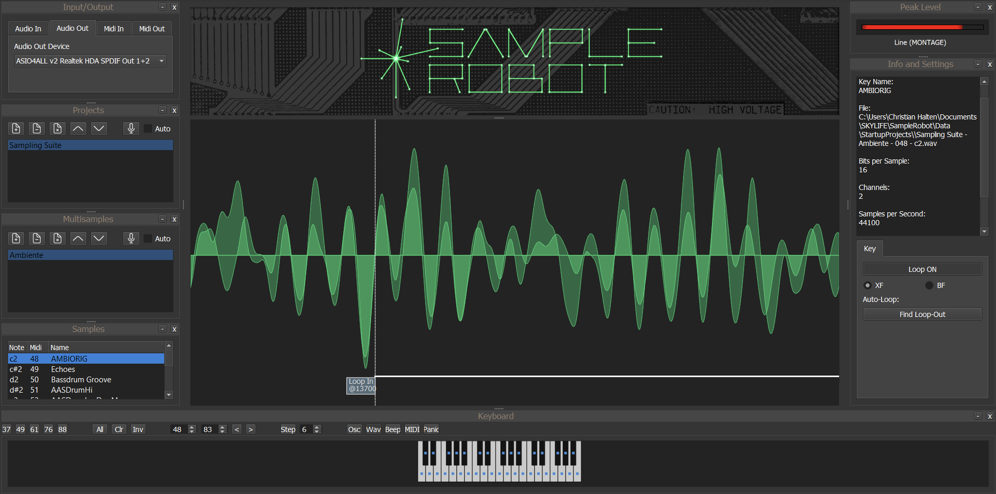Click the white loop region bar

607,376
